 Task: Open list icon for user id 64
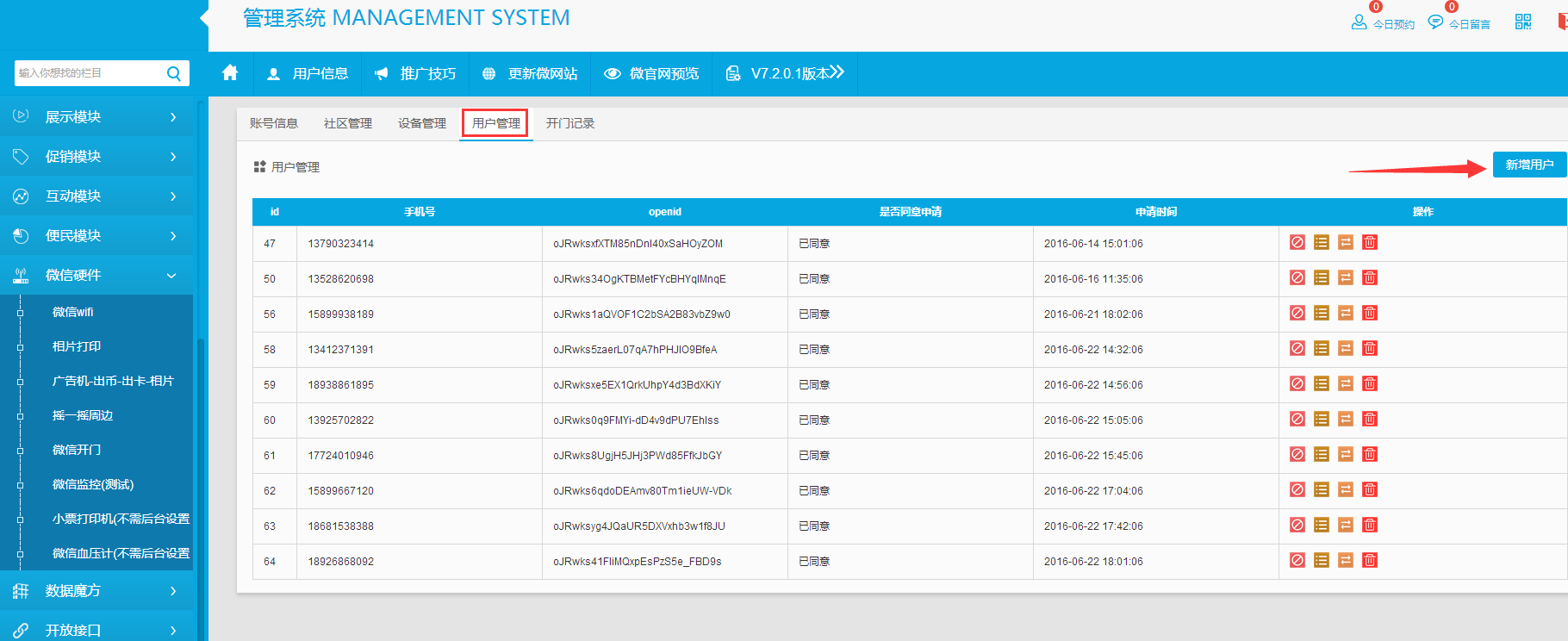[x=1322, y=560]
